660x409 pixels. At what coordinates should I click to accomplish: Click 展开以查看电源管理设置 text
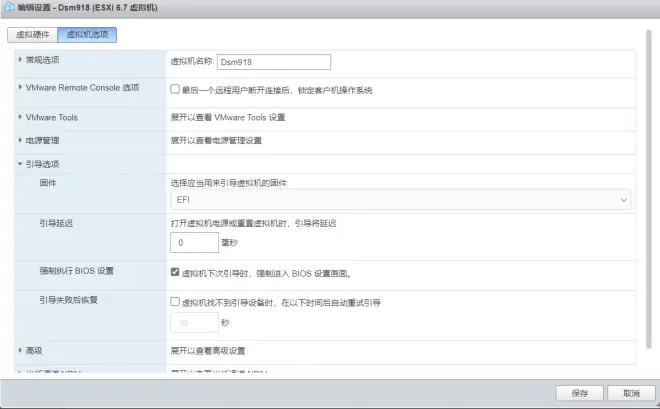[216, 141]
